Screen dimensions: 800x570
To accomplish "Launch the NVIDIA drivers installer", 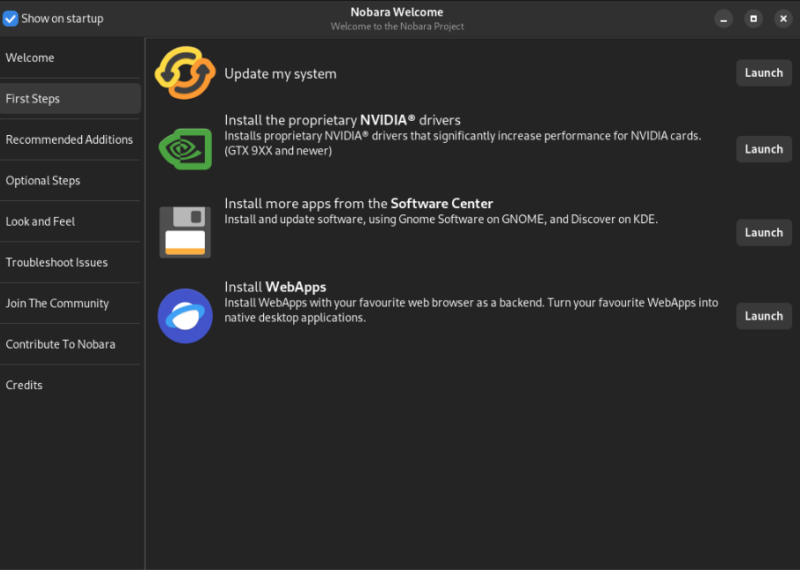I will pos(764,149).
